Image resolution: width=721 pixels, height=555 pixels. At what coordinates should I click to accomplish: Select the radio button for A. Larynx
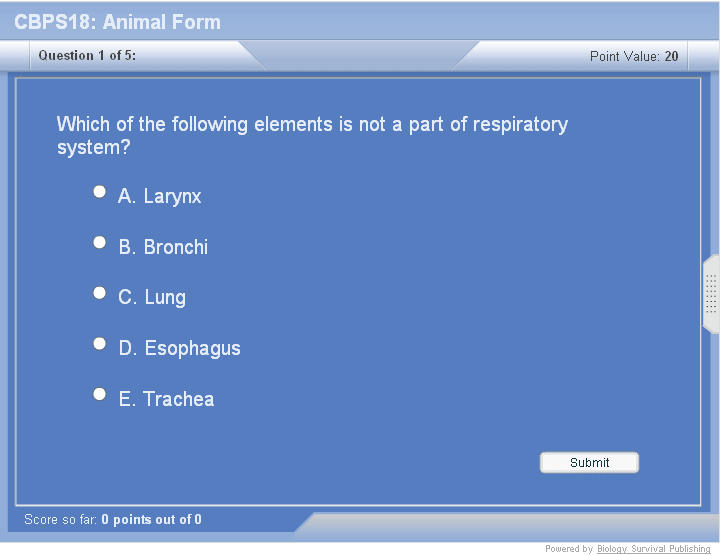99,191
